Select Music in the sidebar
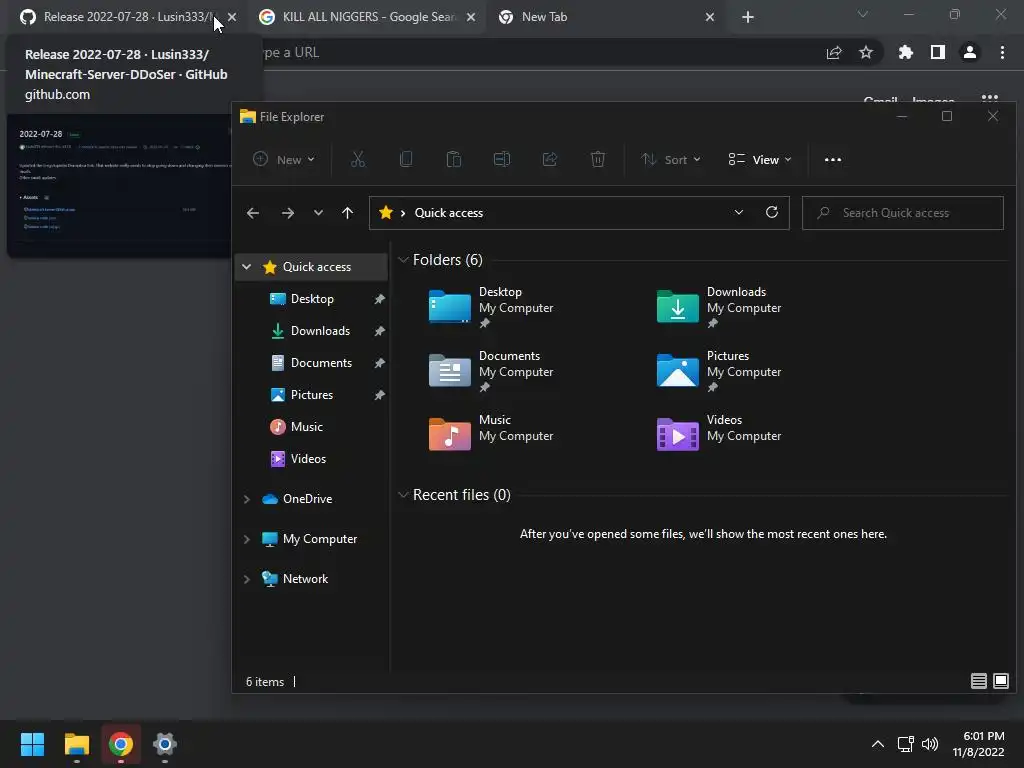 [307, 427]
